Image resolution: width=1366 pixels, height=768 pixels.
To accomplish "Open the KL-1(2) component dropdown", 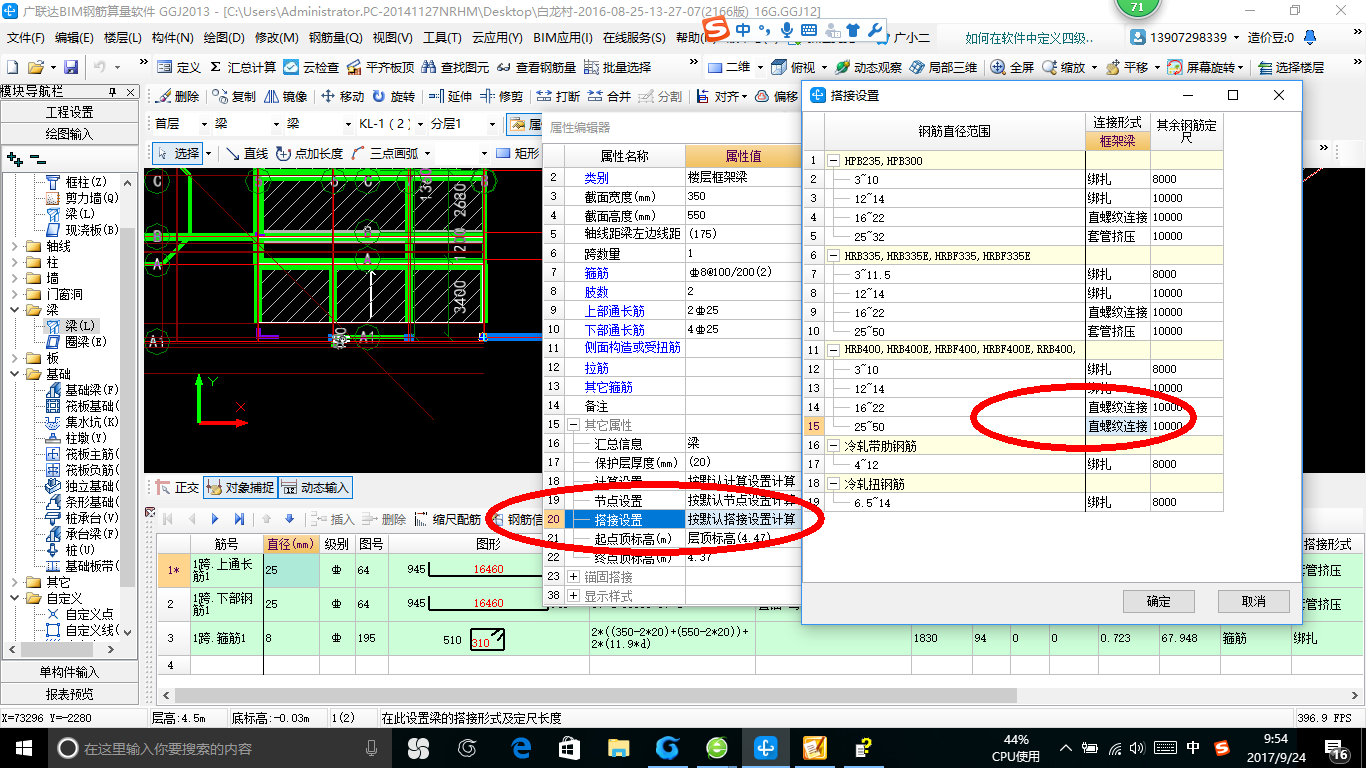I will 419,124.
